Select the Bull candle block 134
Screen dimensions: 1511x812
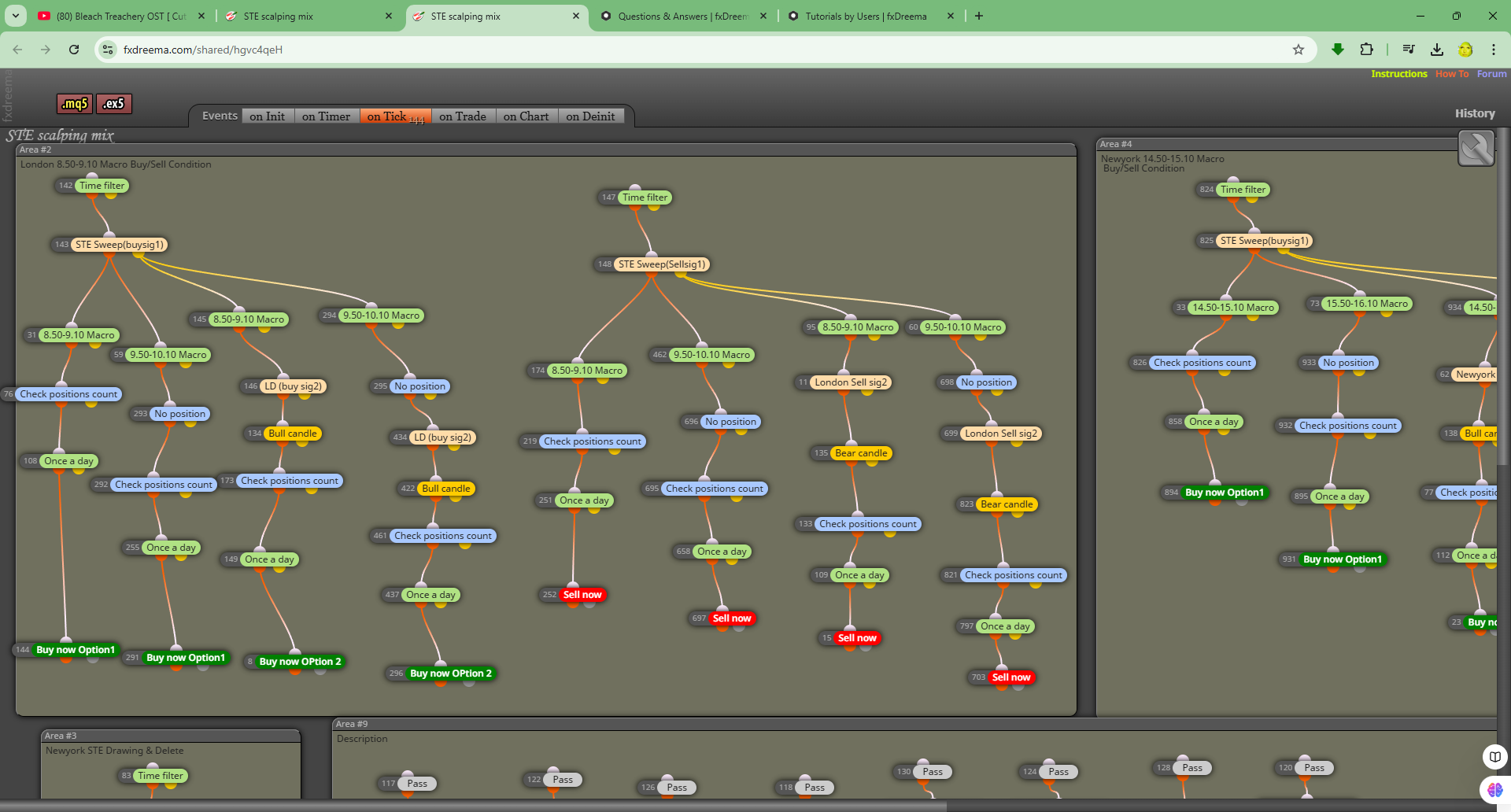coord(293,434)
